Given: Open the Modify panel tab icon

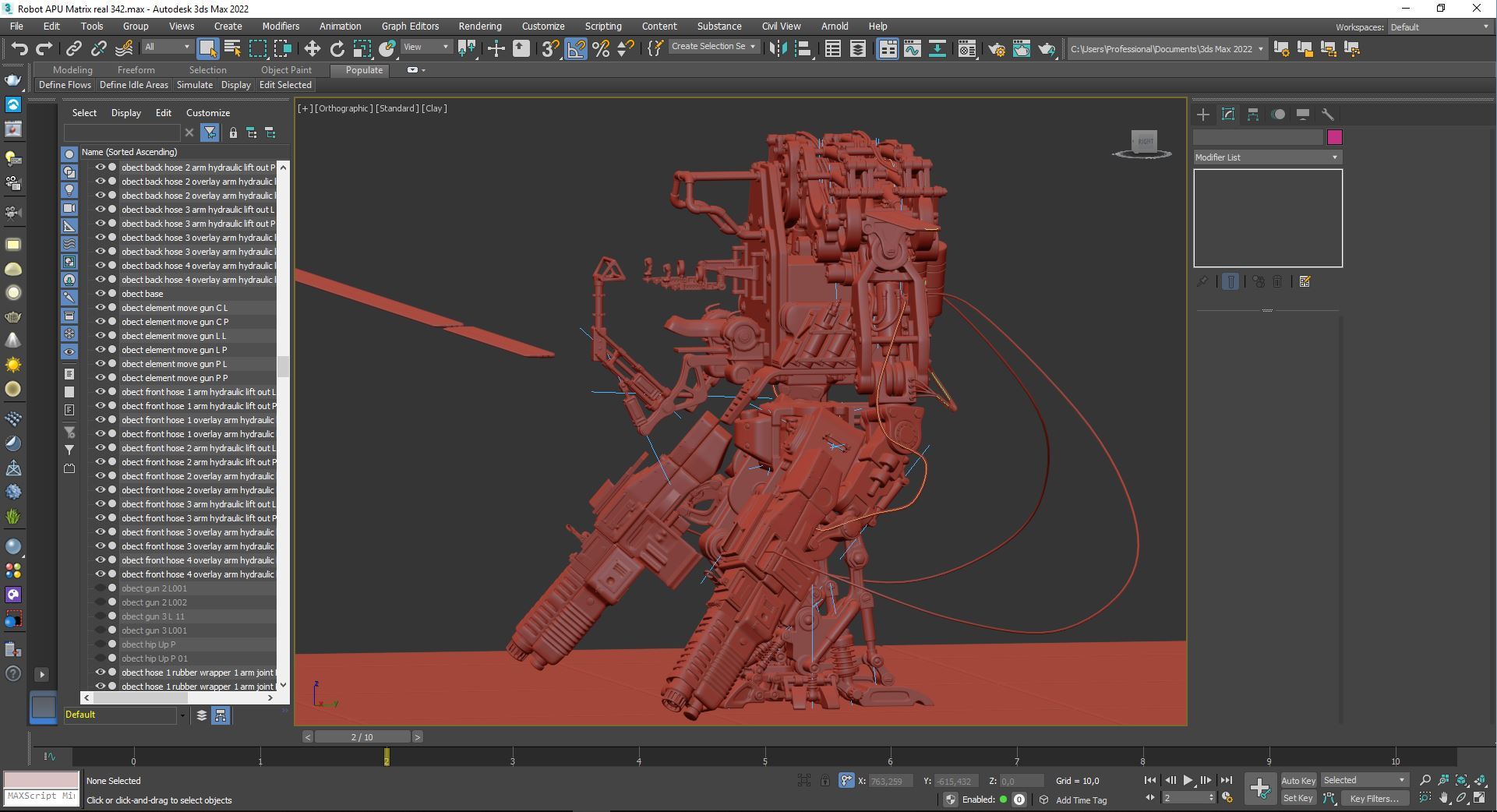Looking at the screenshot, I should [1228, 115].
